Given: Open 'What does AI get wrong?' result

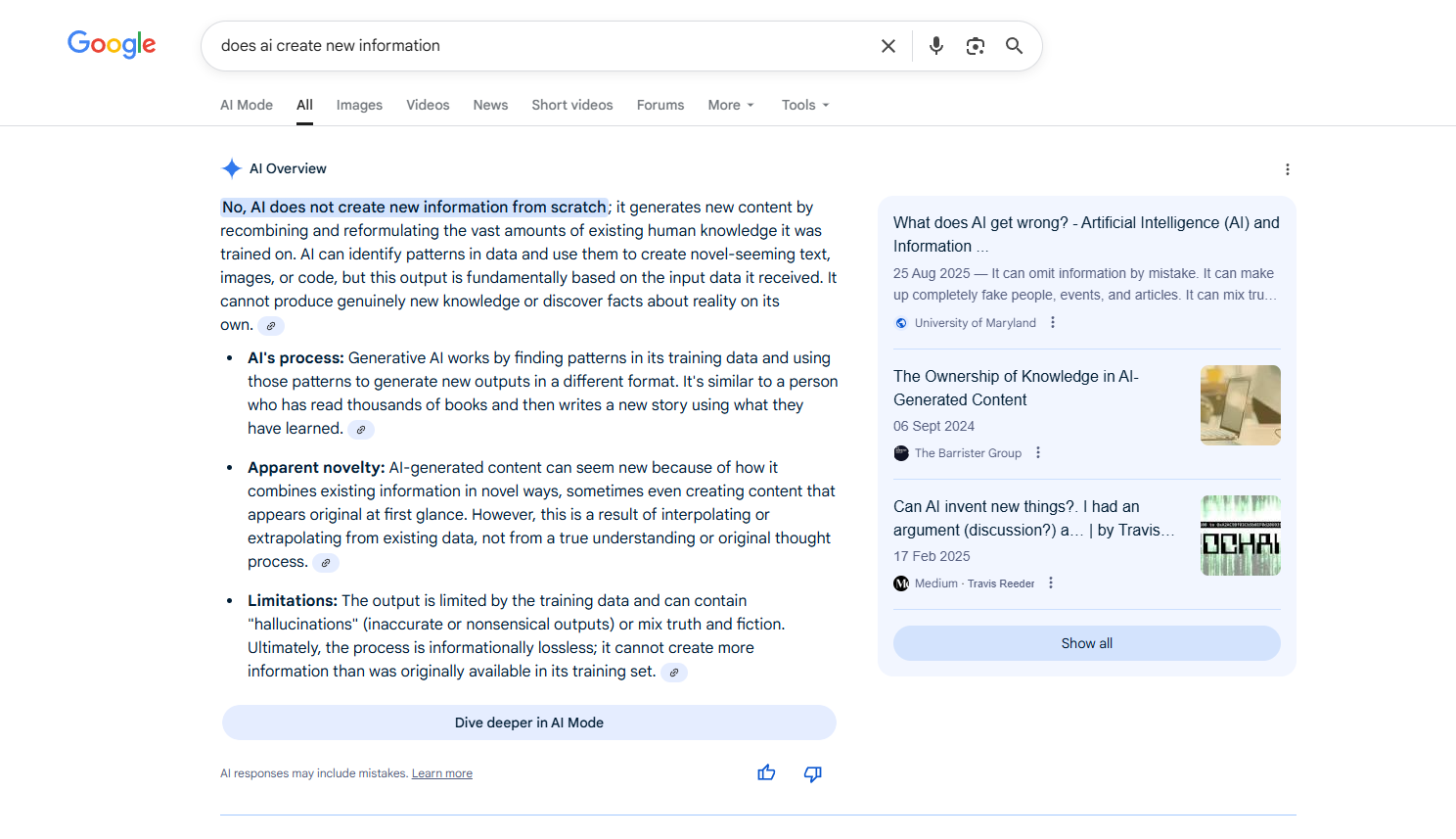Looking at the screenshot, I should 1086,234.
